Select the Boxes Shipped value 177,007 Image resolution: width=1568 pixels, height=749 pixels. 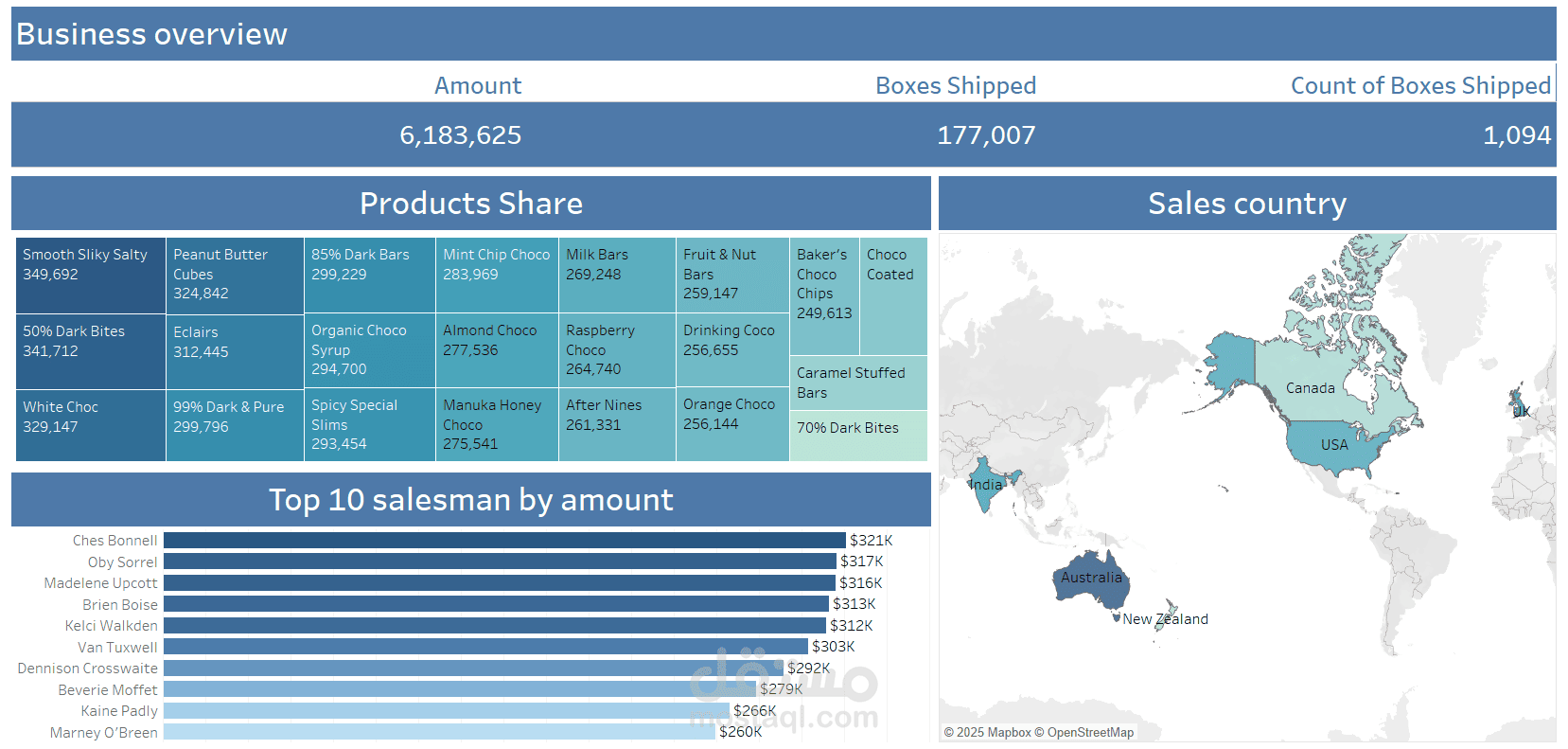tap(986, 135)
